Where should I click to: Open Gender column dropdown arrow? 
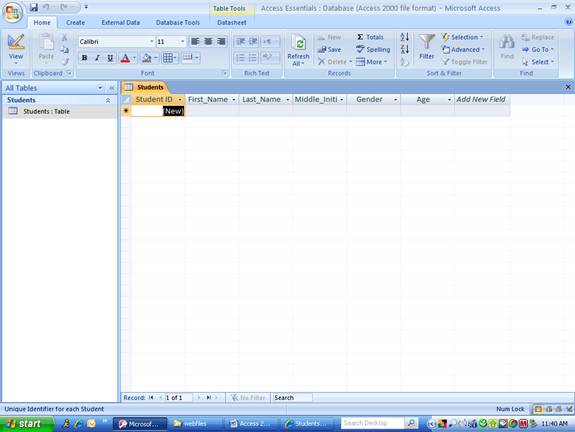[x=395, y=99]
